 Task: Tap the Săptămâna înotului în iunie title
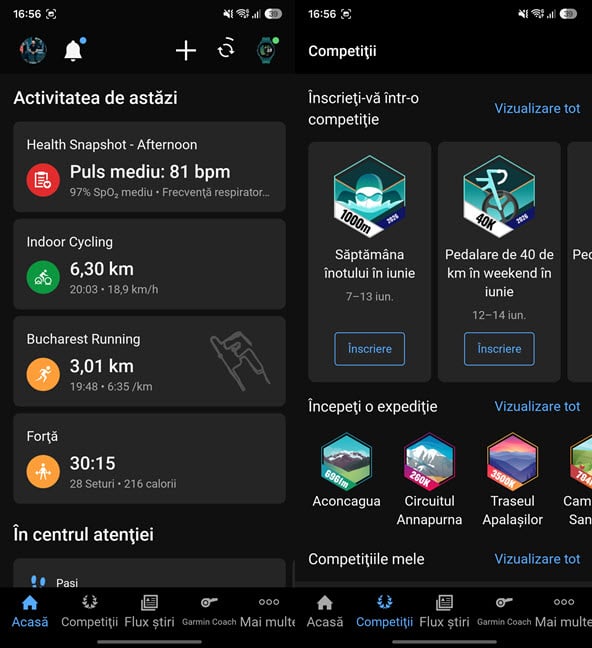point(370,264)
